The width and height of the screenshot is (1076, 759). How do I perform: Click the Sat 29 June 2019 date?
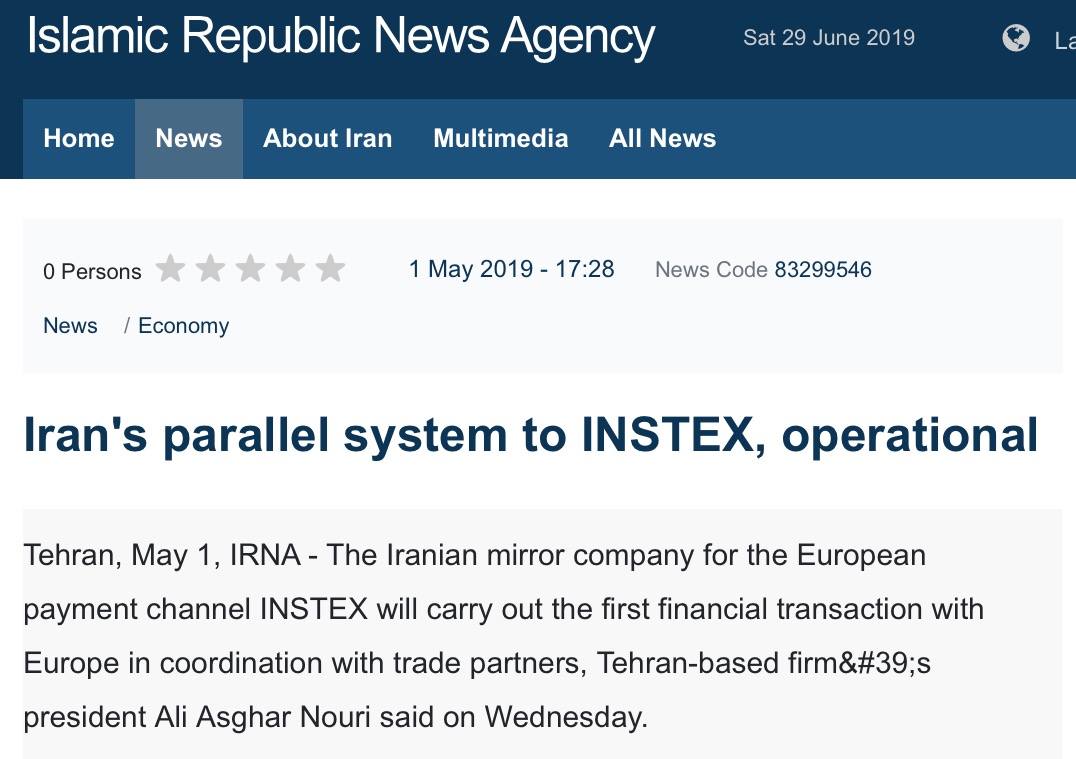pyautogui.click(x=829, y=39)
